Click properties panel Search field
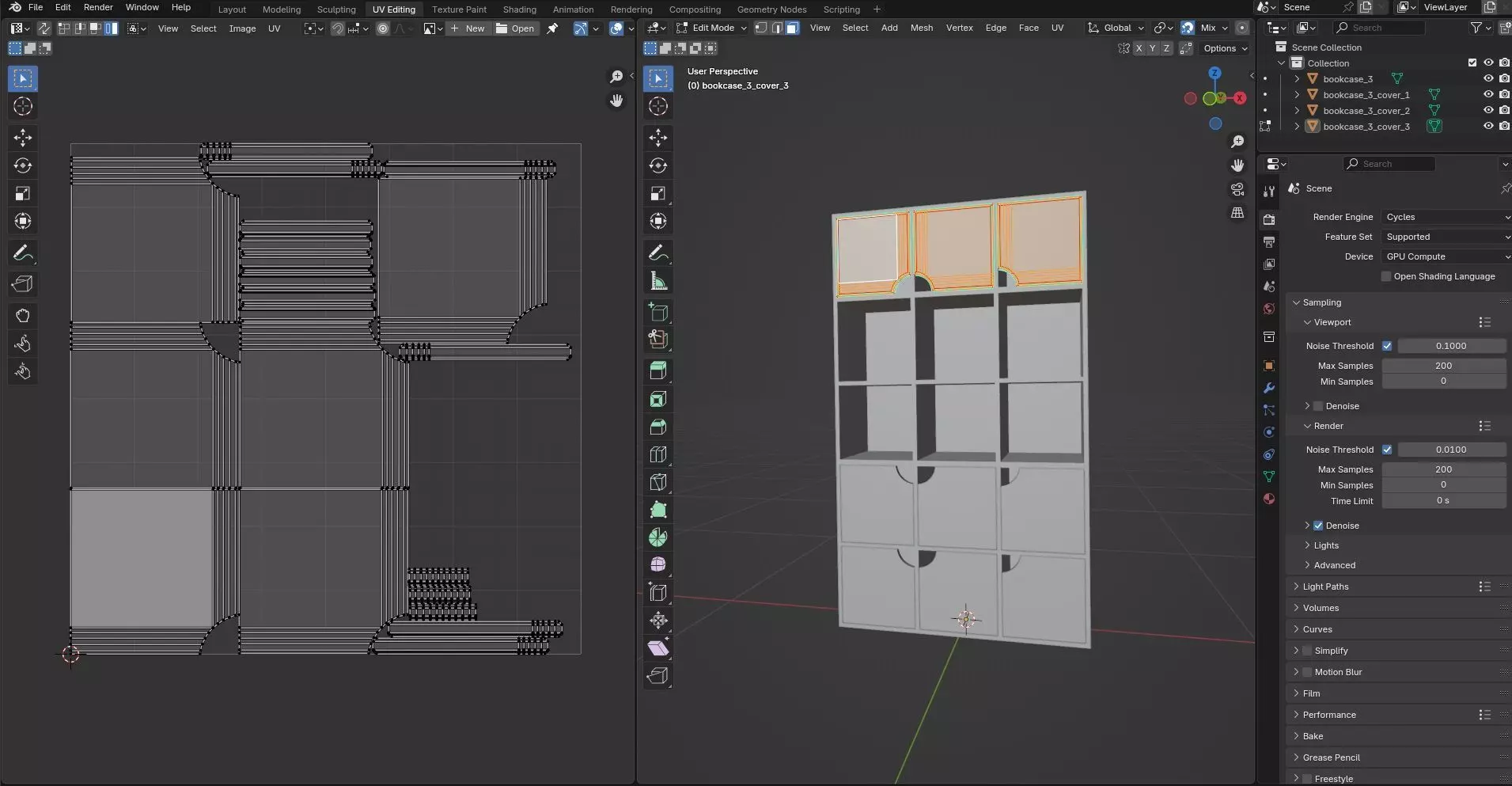Screen dimensions: 1512x786 point(1389,164)
